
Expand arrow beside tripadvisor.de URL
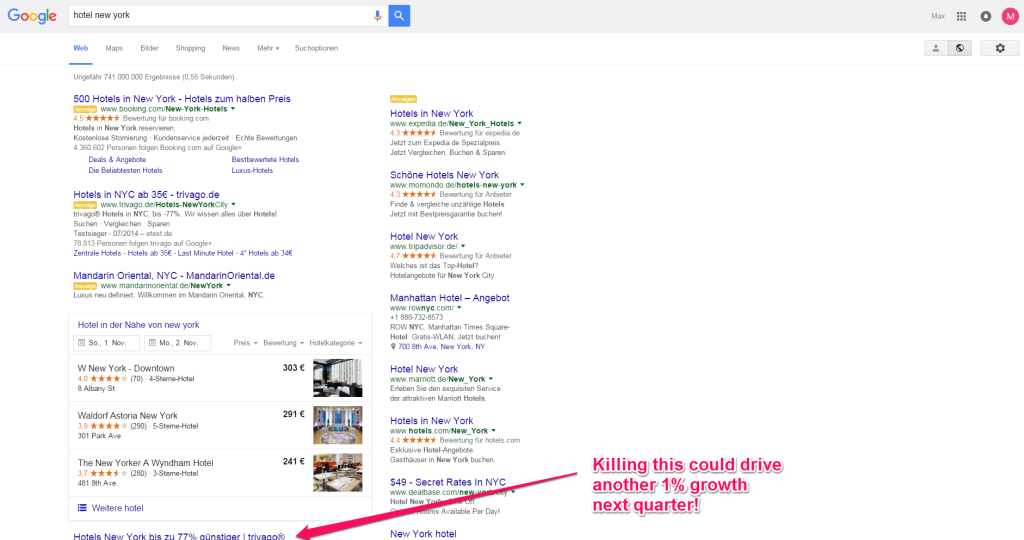tap(463, 246)
